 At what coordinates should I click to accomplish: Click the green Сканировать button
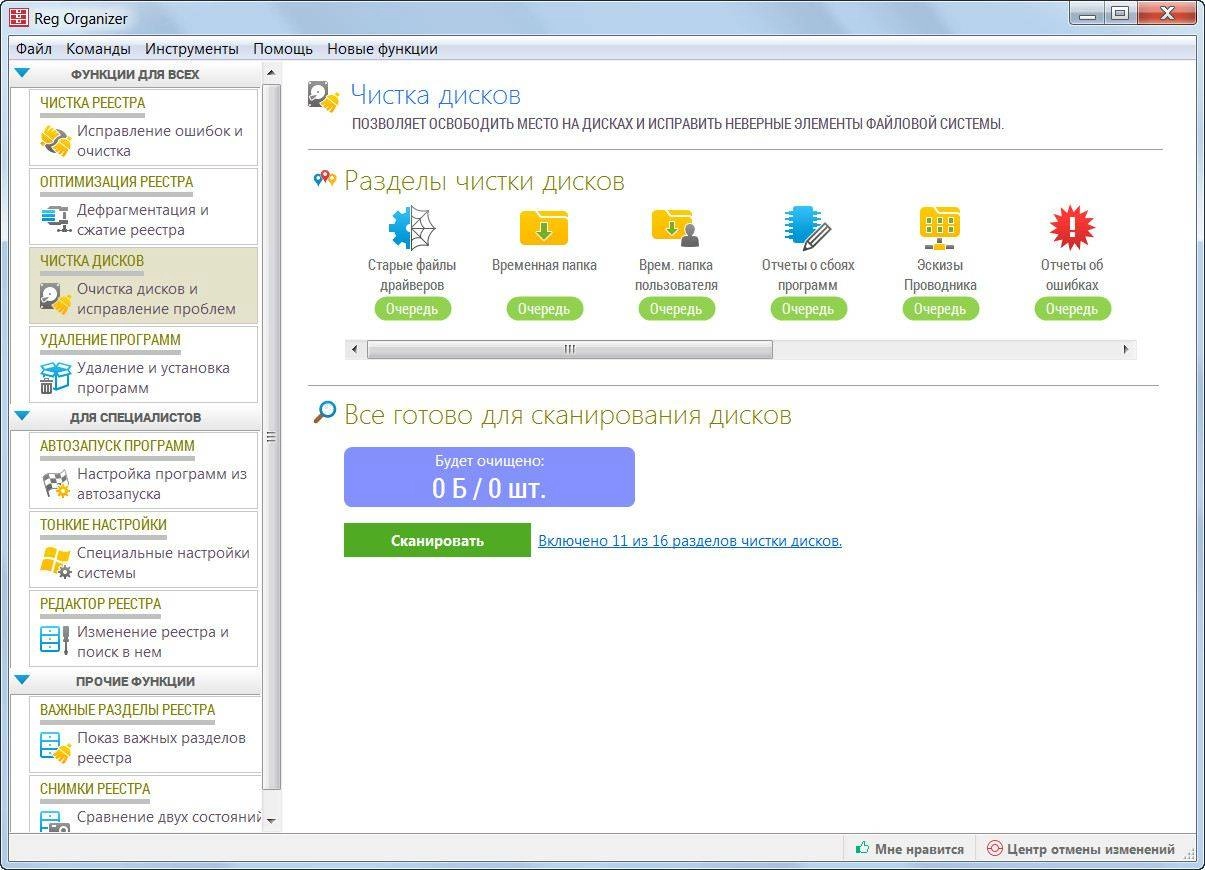click(437, 540)
